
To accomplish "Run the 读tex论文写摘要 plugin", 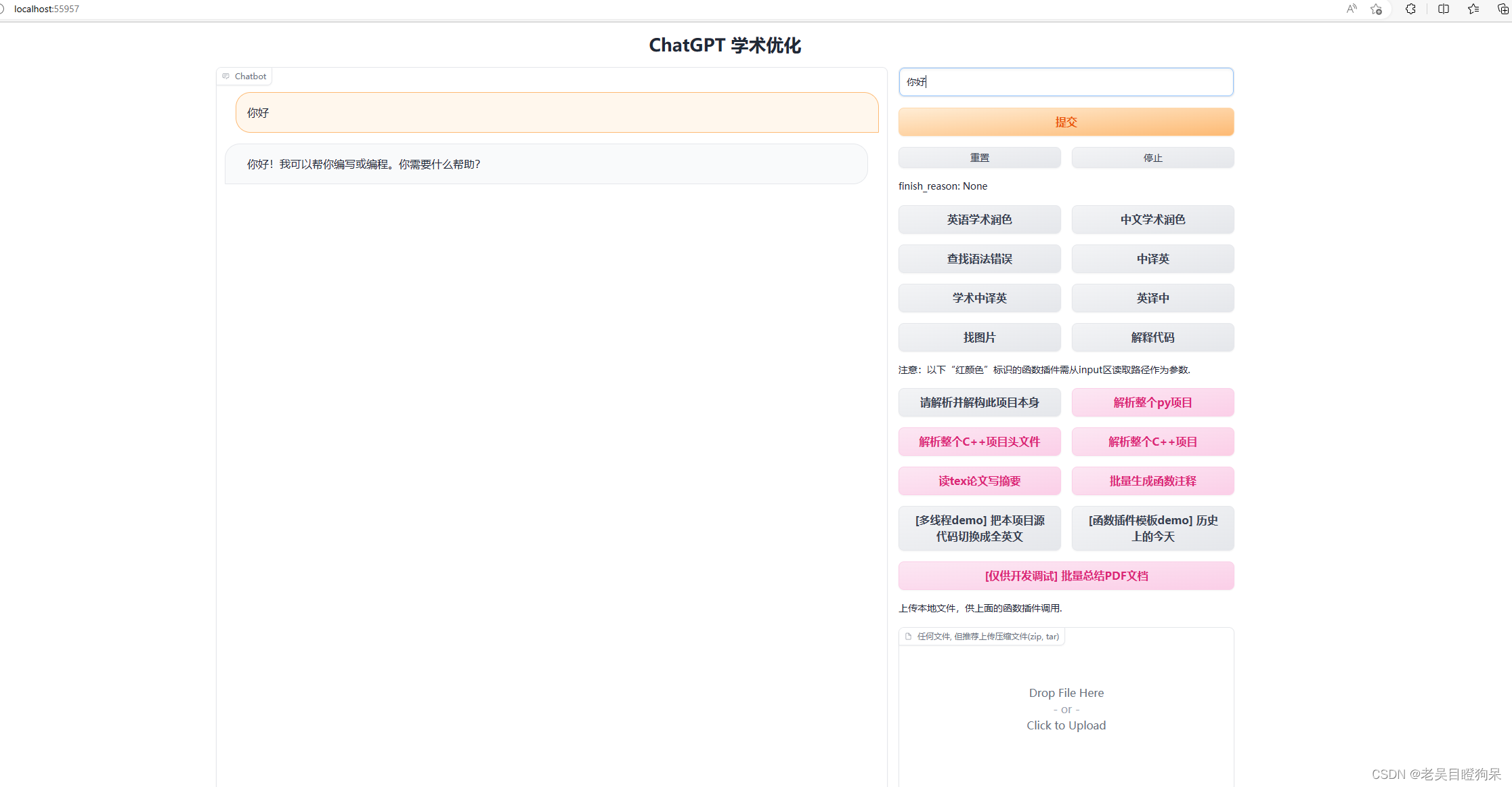I will (x=979, y=481).
